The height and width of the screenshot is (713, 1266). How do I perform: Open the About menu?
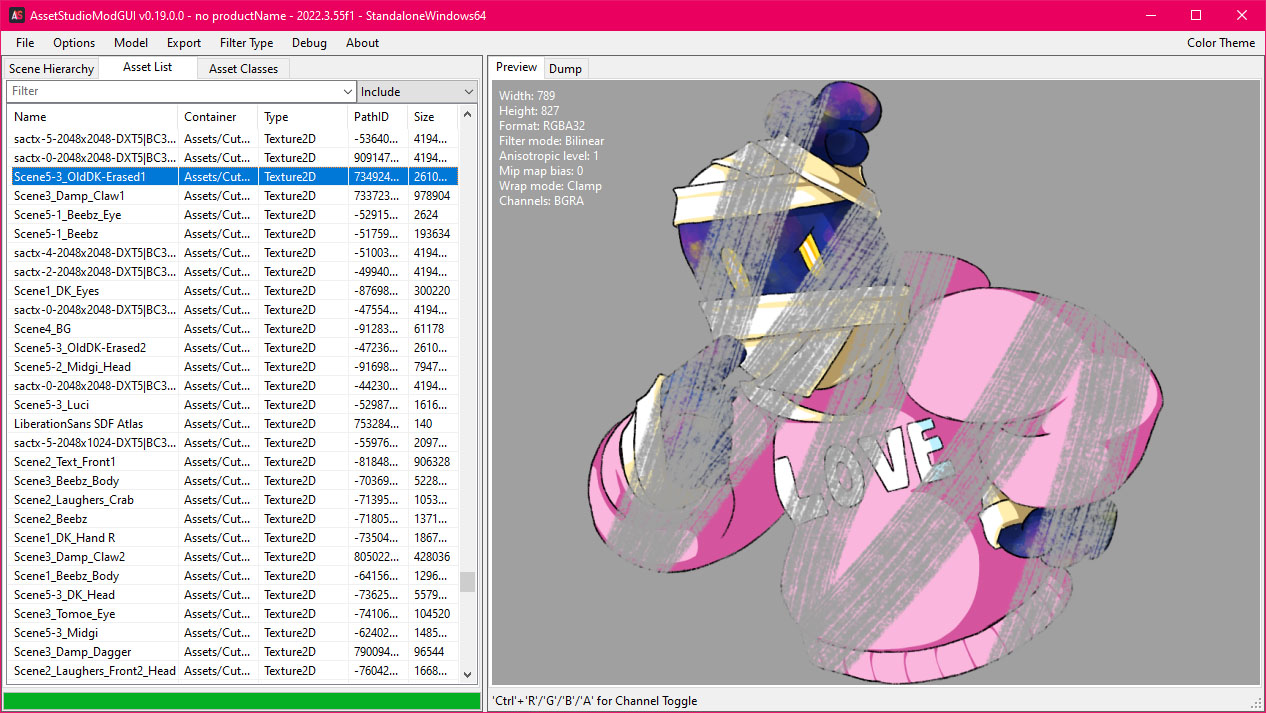click(362, 43)
